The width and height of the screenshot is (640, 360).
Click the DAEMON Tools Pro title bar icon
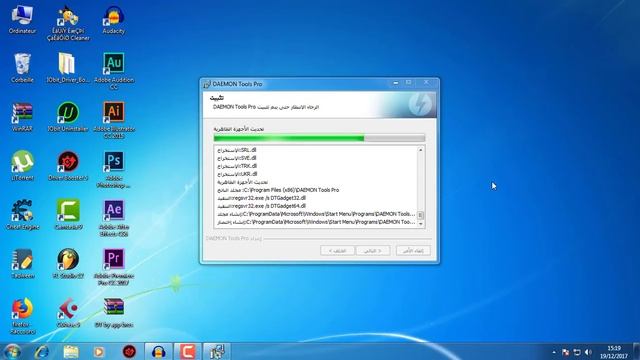(x=207, y=84)
